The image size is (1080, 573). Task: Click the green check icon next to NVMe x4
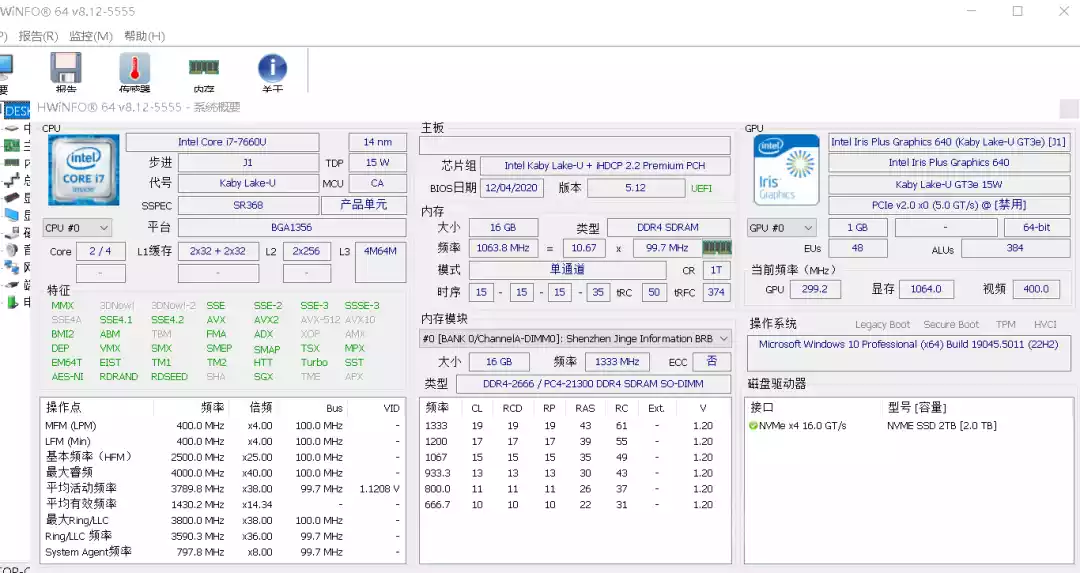point(754,426)
